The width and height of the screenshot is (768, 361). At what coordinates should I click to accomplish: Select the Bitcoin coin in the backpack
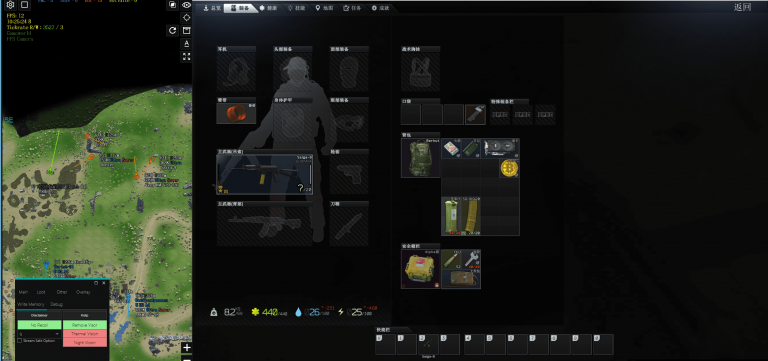coord(509,168)
